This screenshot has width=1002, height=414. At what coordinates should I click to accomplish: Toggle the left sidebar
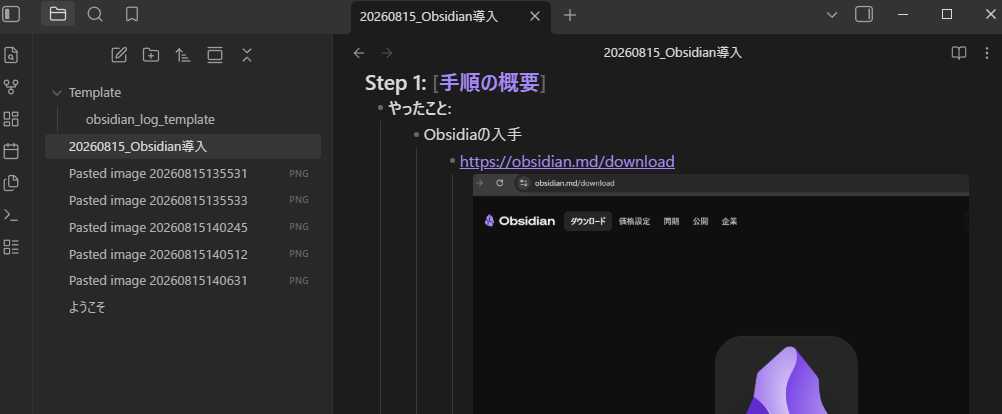[11, 14]
